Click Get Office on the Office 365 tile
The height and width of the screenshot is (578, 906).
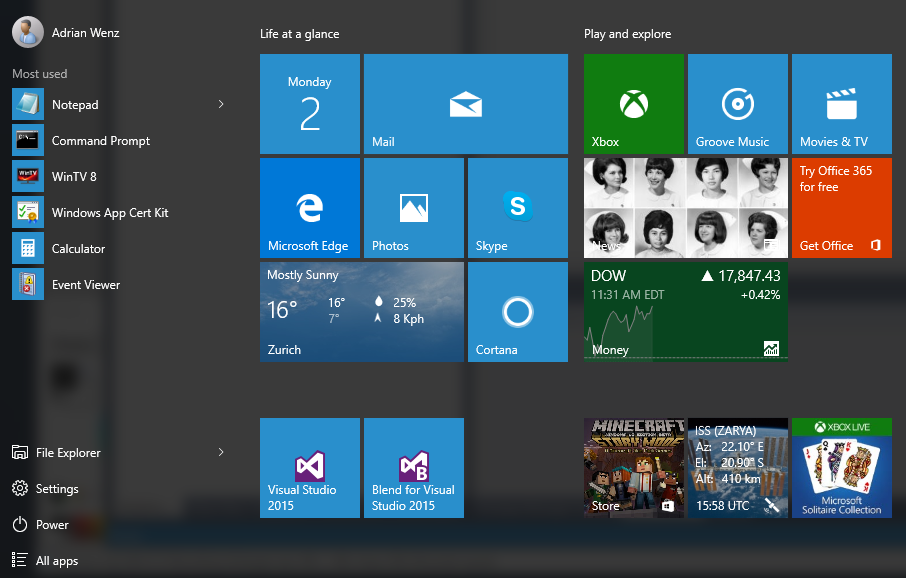point(820,245)
